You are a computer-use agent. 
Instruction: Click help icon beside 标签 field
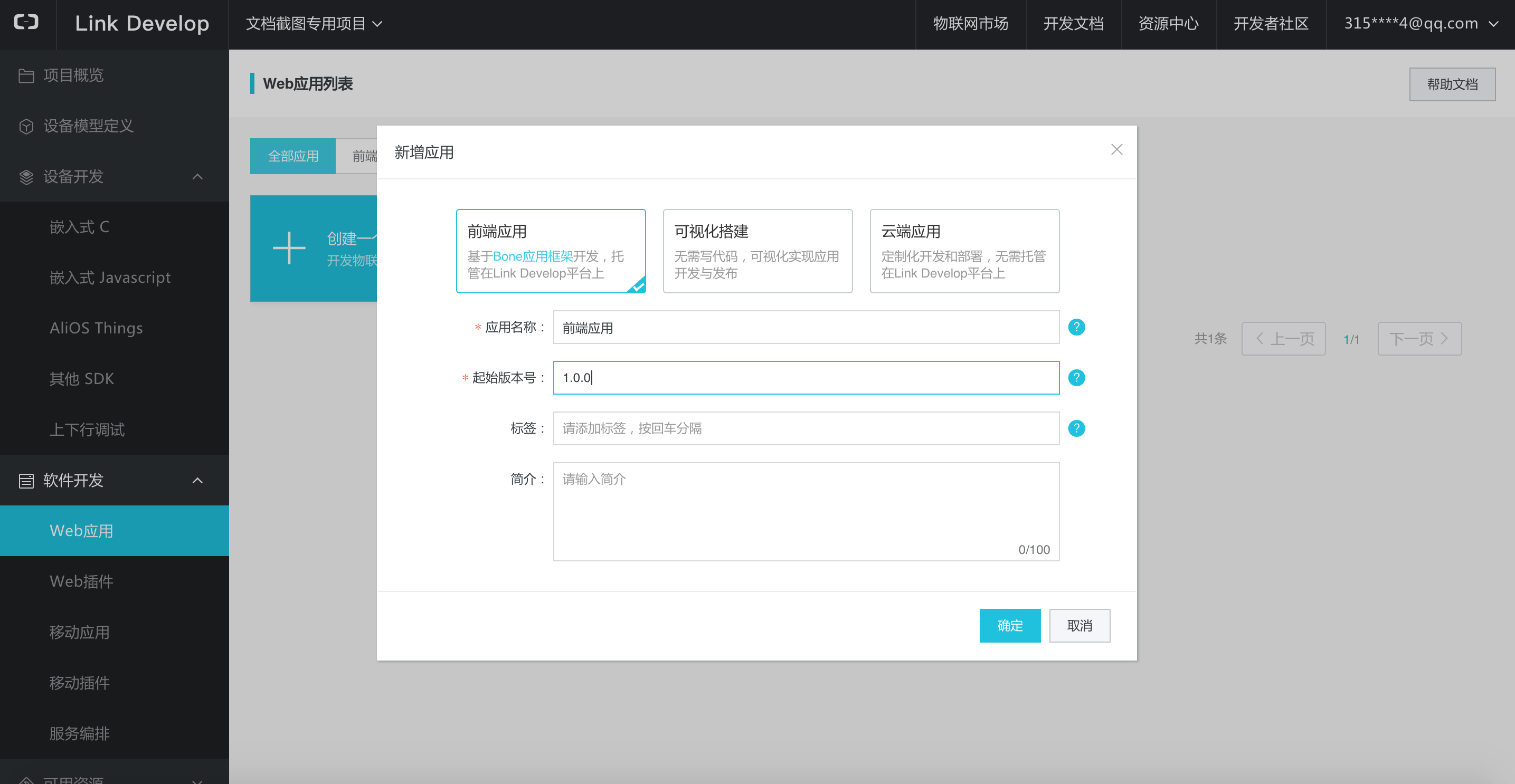1076,428
